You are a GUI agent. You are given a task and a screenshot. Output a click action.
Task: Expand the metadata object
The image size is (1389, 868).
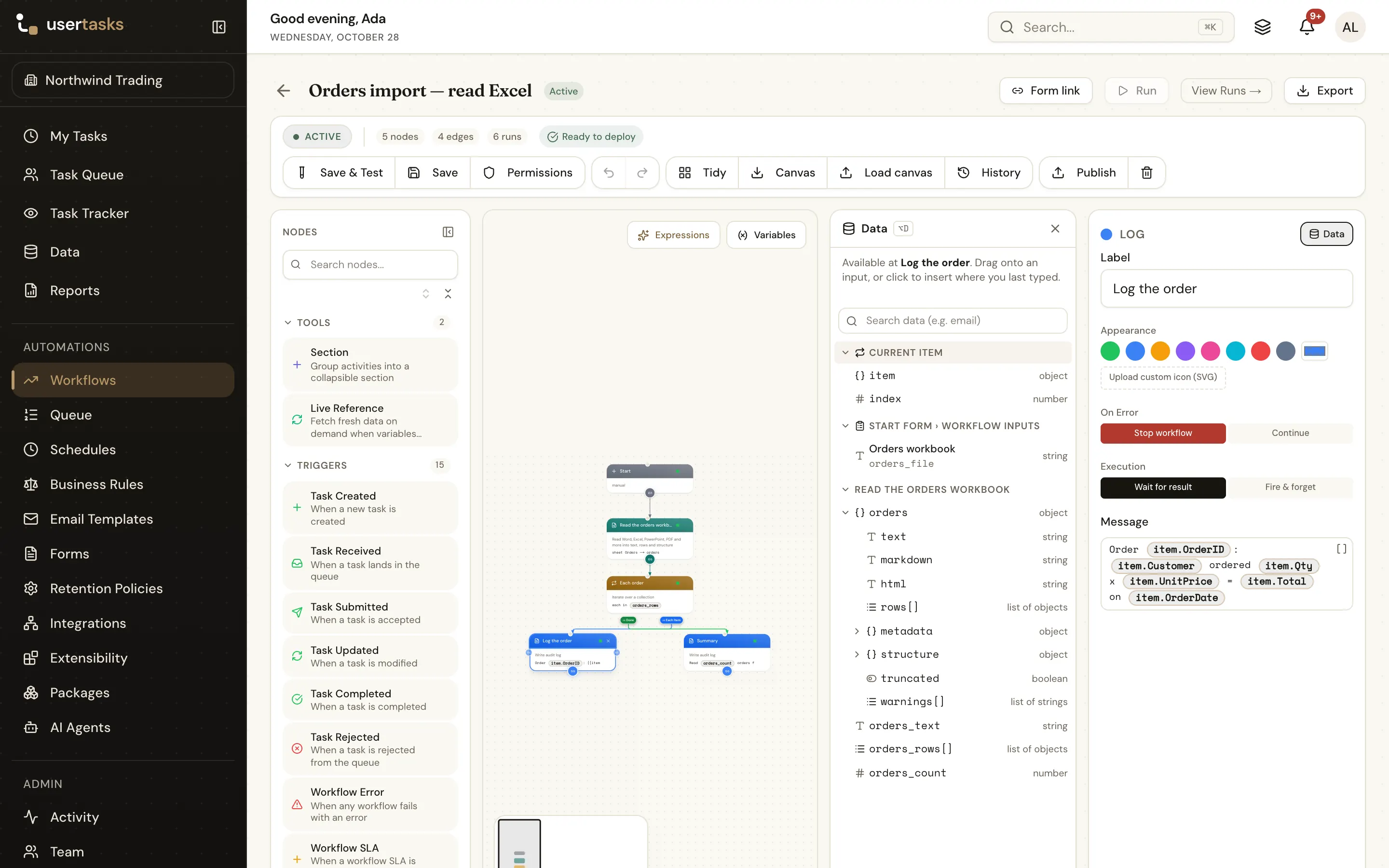point(857,631)
